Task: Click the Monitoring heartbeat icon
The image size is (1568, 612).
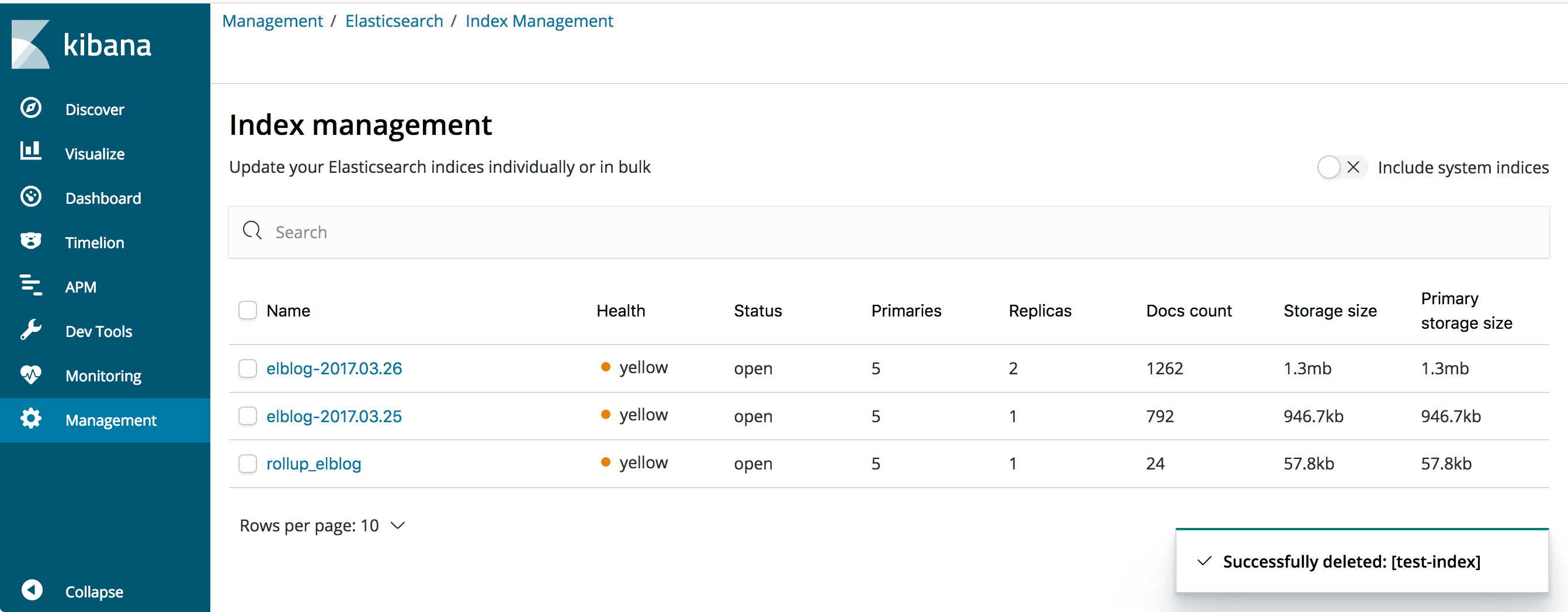Action: click(31, 375)
